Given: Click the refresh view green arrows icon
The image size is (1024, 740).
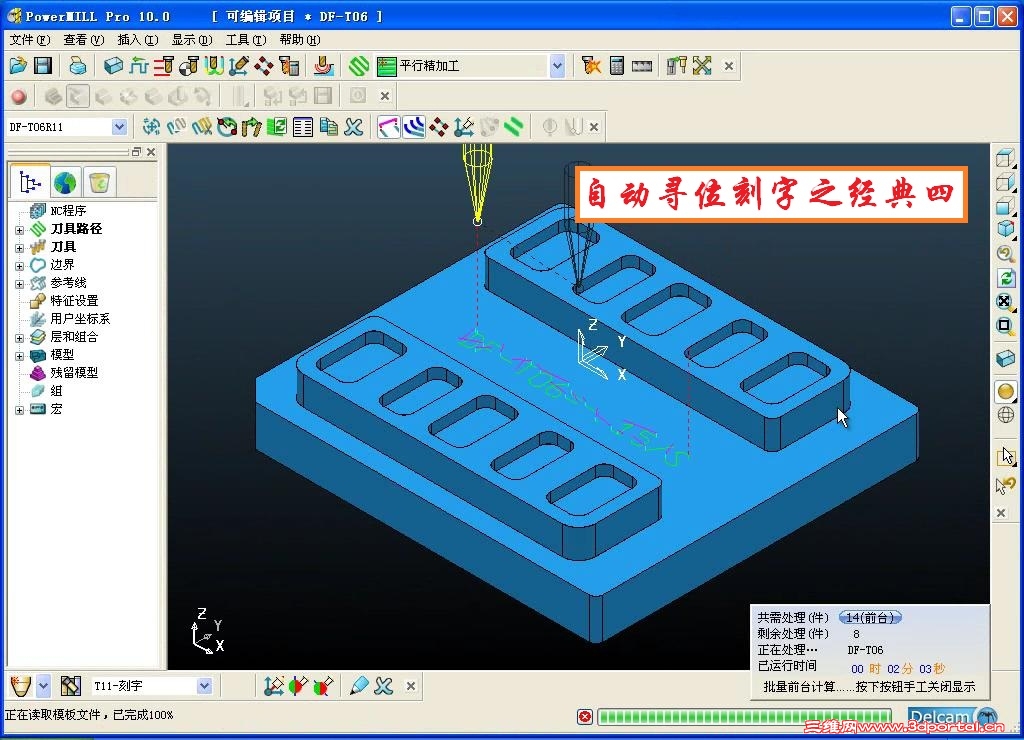Looking at the screenshot, I should pos(1006,278).
